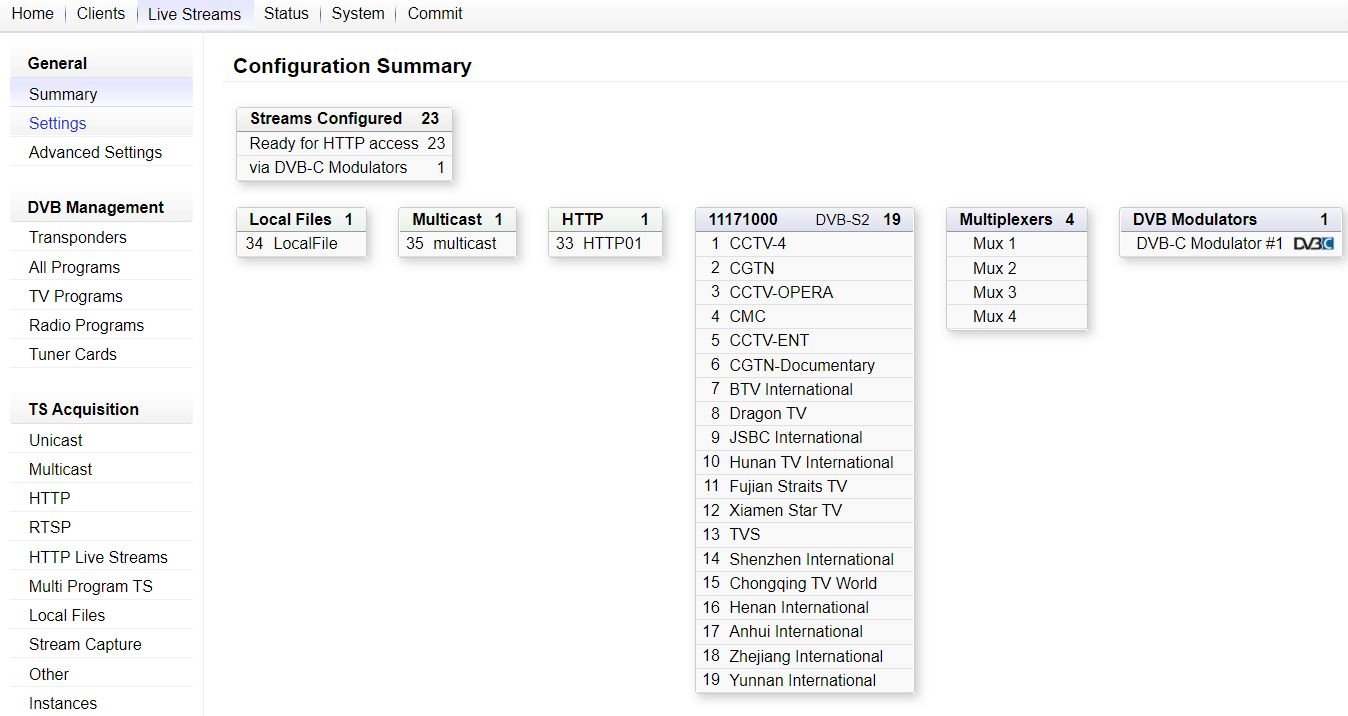Open DVB-C Modulator #1 entry
This screenshot has height=716, width=1348.
[1208, 244]
